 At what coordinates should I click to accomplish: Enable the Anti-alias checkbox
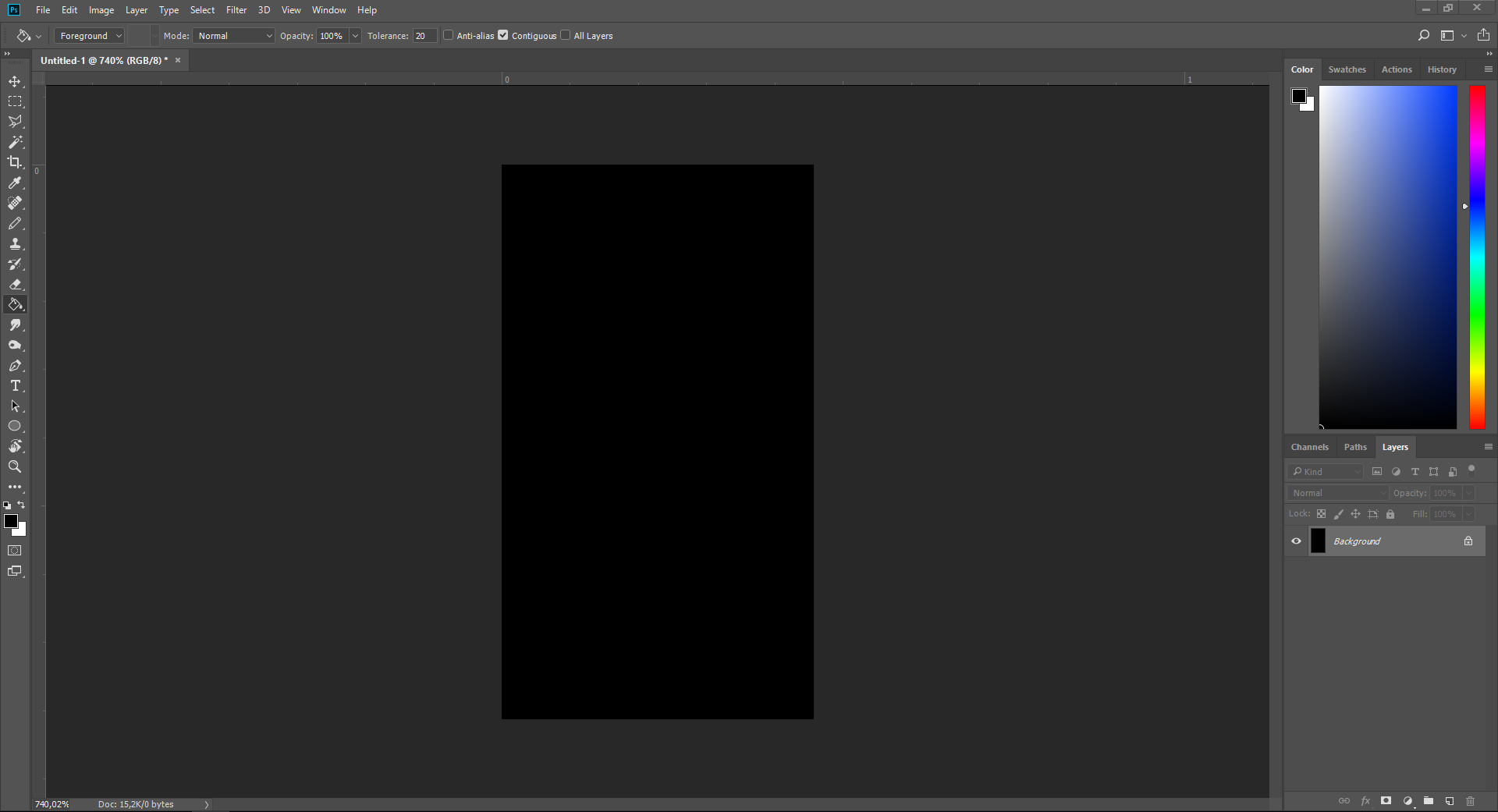pos(449,35)
